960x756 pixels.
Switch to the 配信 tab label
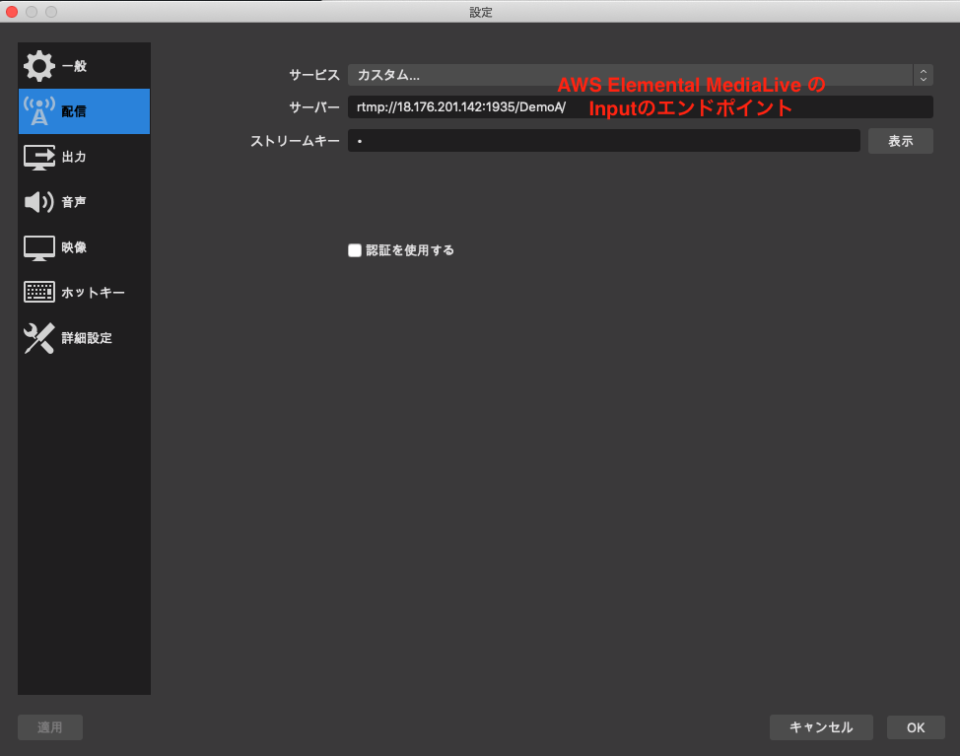click(74, 111)
